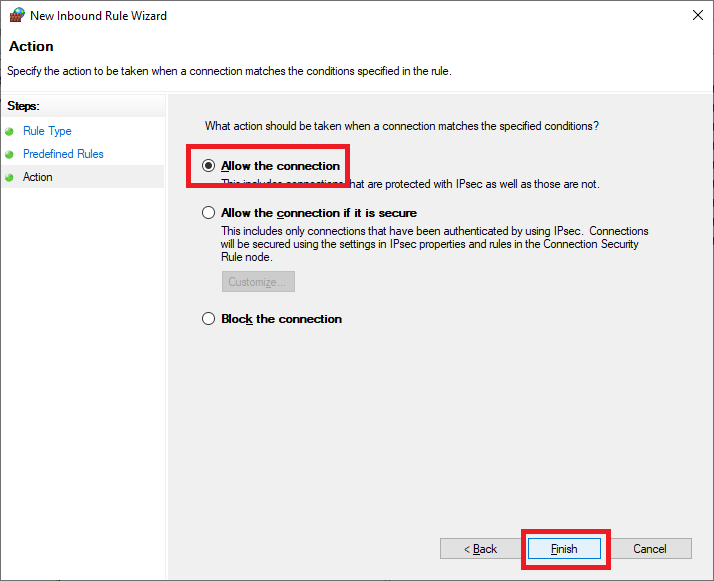This screenshot has height=581, width=714.
Task: Click Finish to create the rule
Action: click(x=564, y=549)
